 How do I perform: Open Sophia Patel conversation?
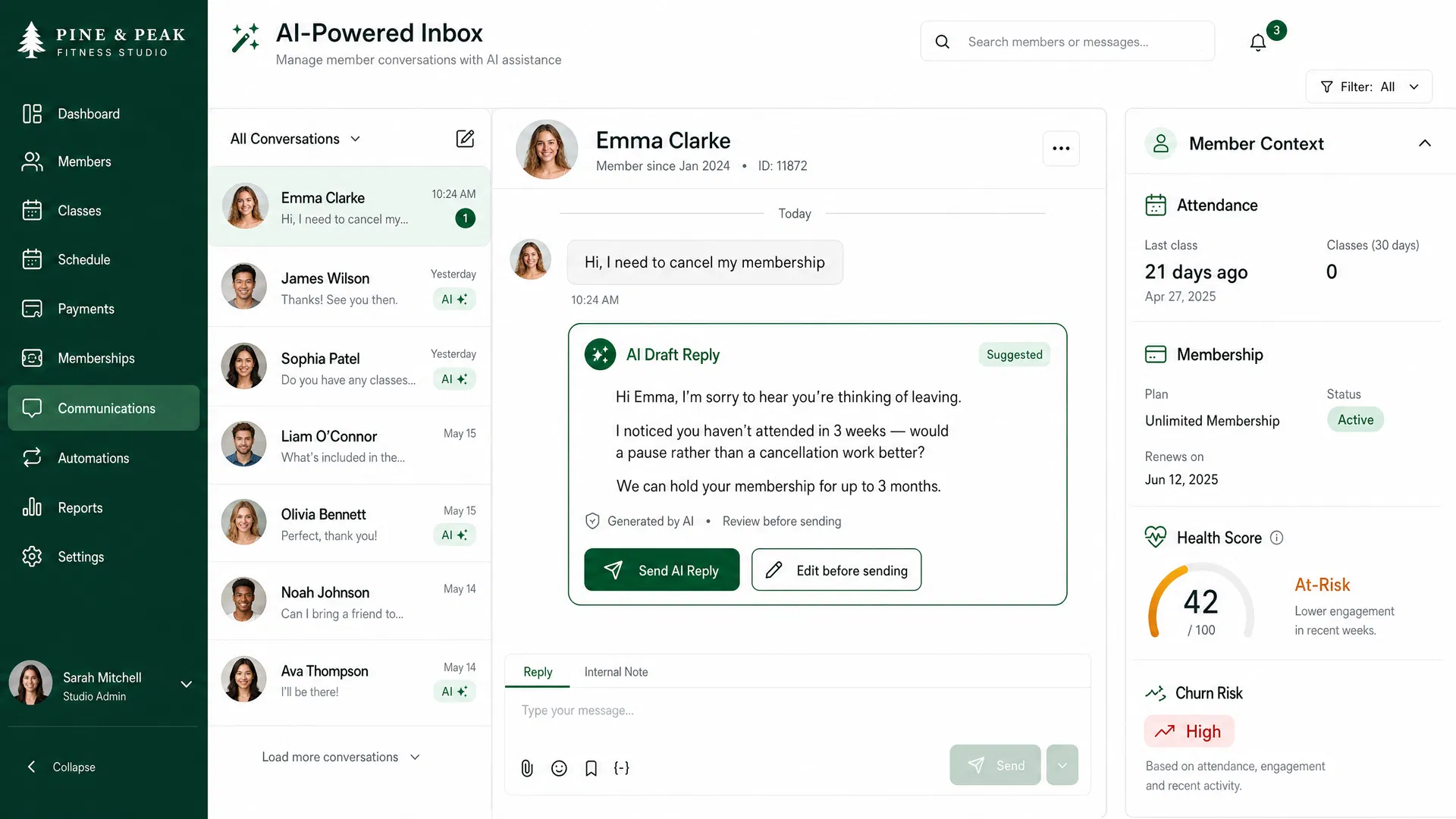350,367
